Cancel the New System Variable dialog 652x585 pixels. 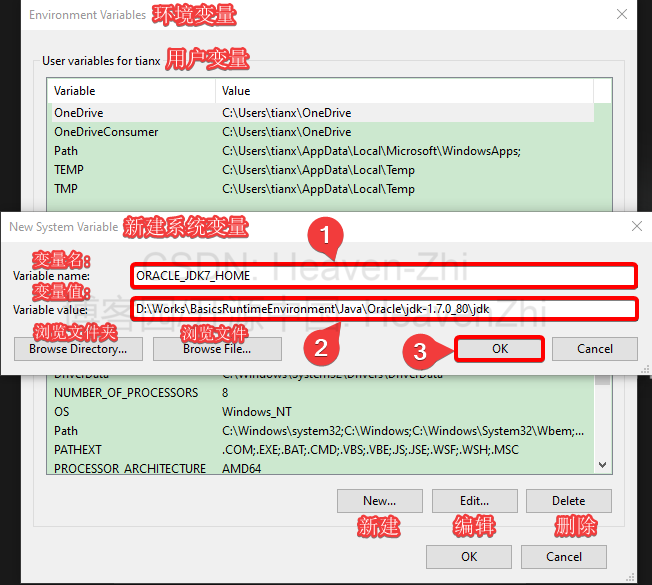[595, 349]
